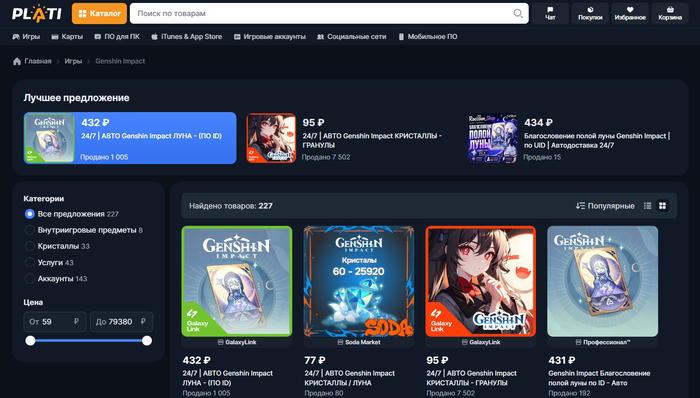Viewport: 700px width, 398px height.
Task: Open the Каталог catalog button
Action: point(99,13)
